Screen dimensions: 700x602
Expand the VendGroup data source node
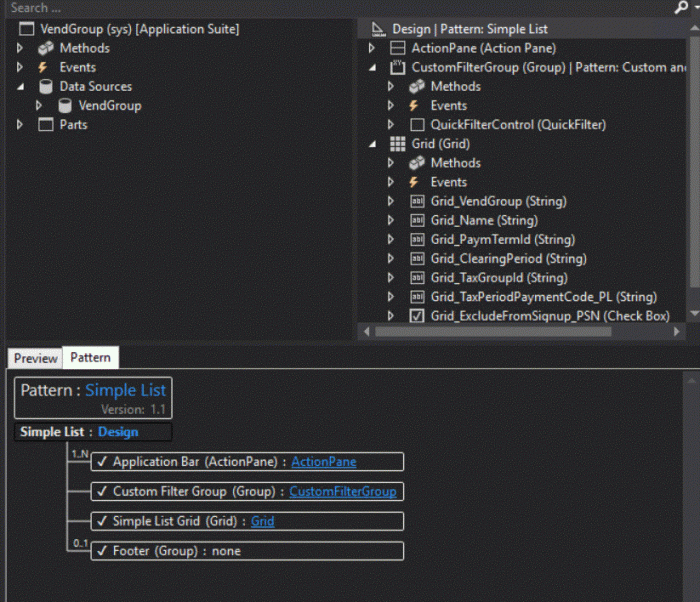click(39, 105)
